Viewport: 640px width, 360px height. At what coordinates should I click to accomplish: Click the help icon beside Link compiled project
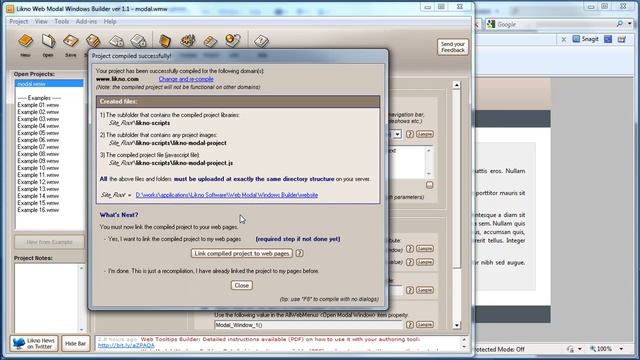click(x=299, y=253)
